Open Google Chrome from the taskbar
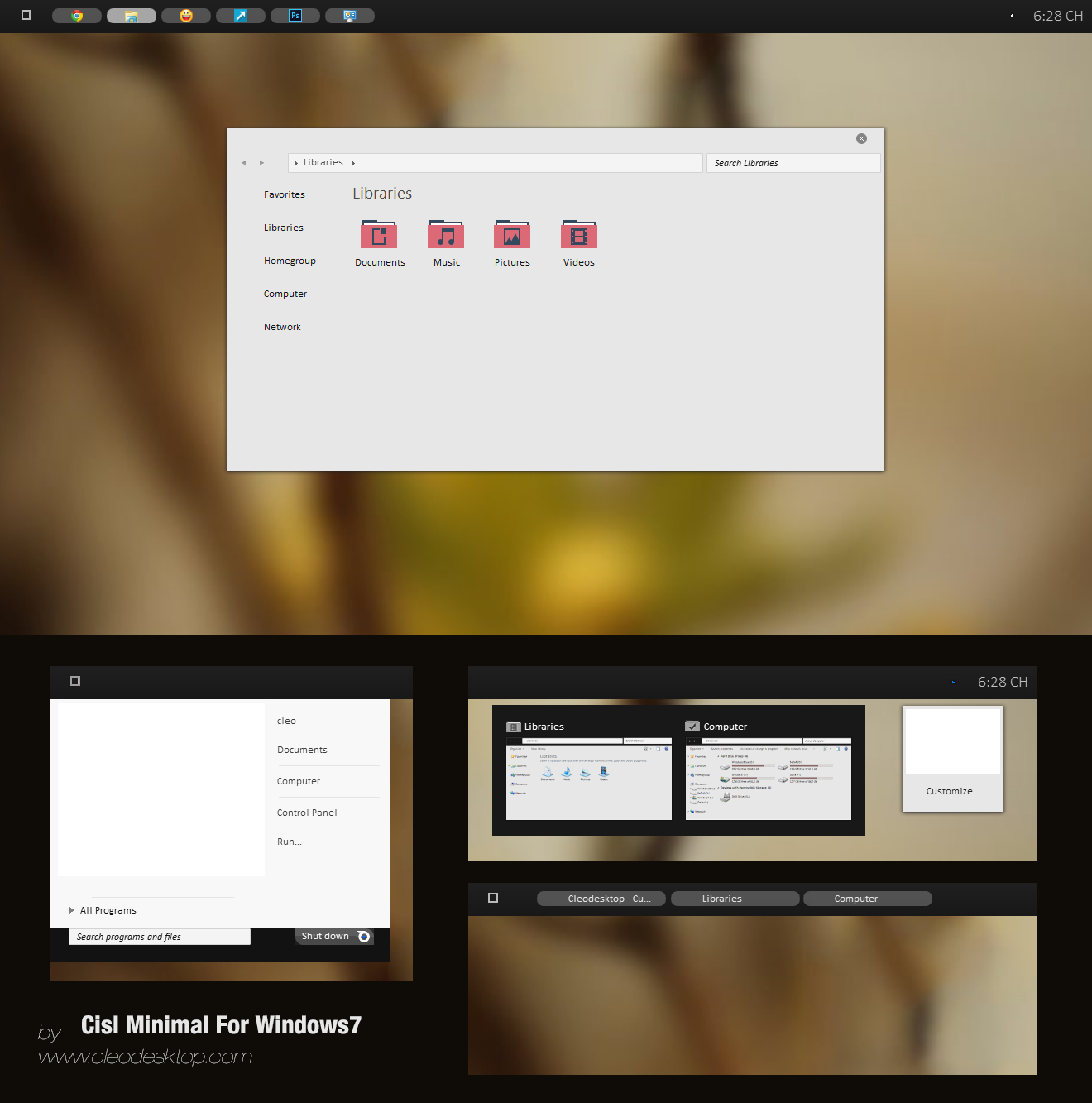This screenshot has height=1103, width=1092. point(77,16)
